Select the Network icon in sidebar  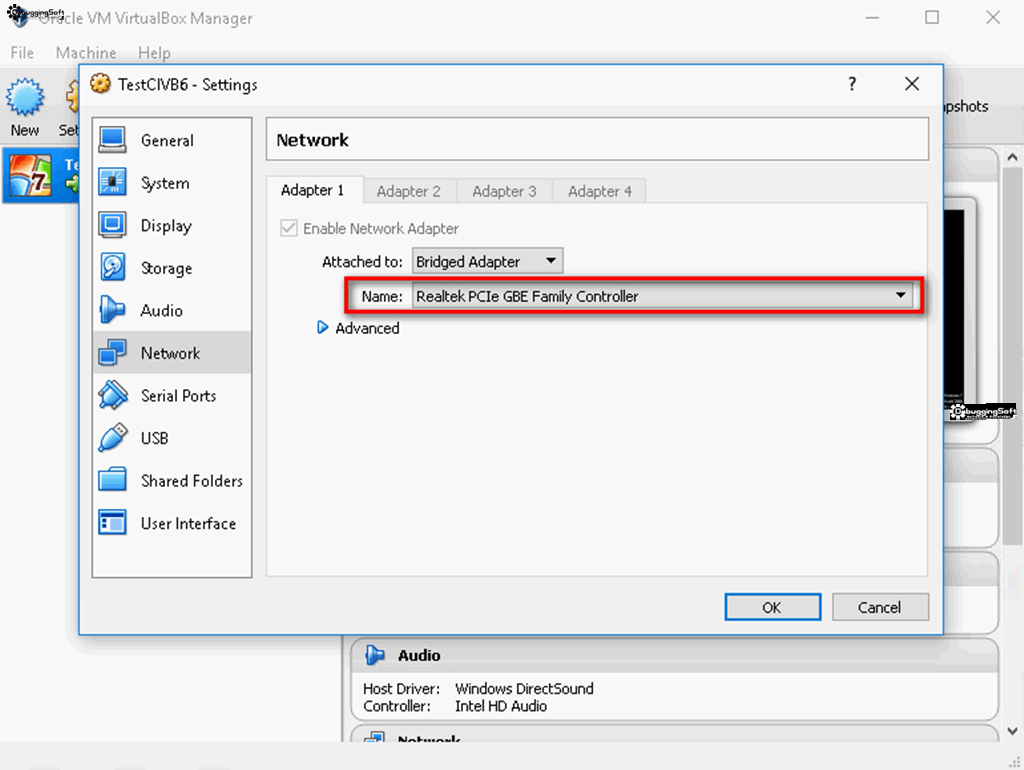pyautogui.click(x=112, y=353)
